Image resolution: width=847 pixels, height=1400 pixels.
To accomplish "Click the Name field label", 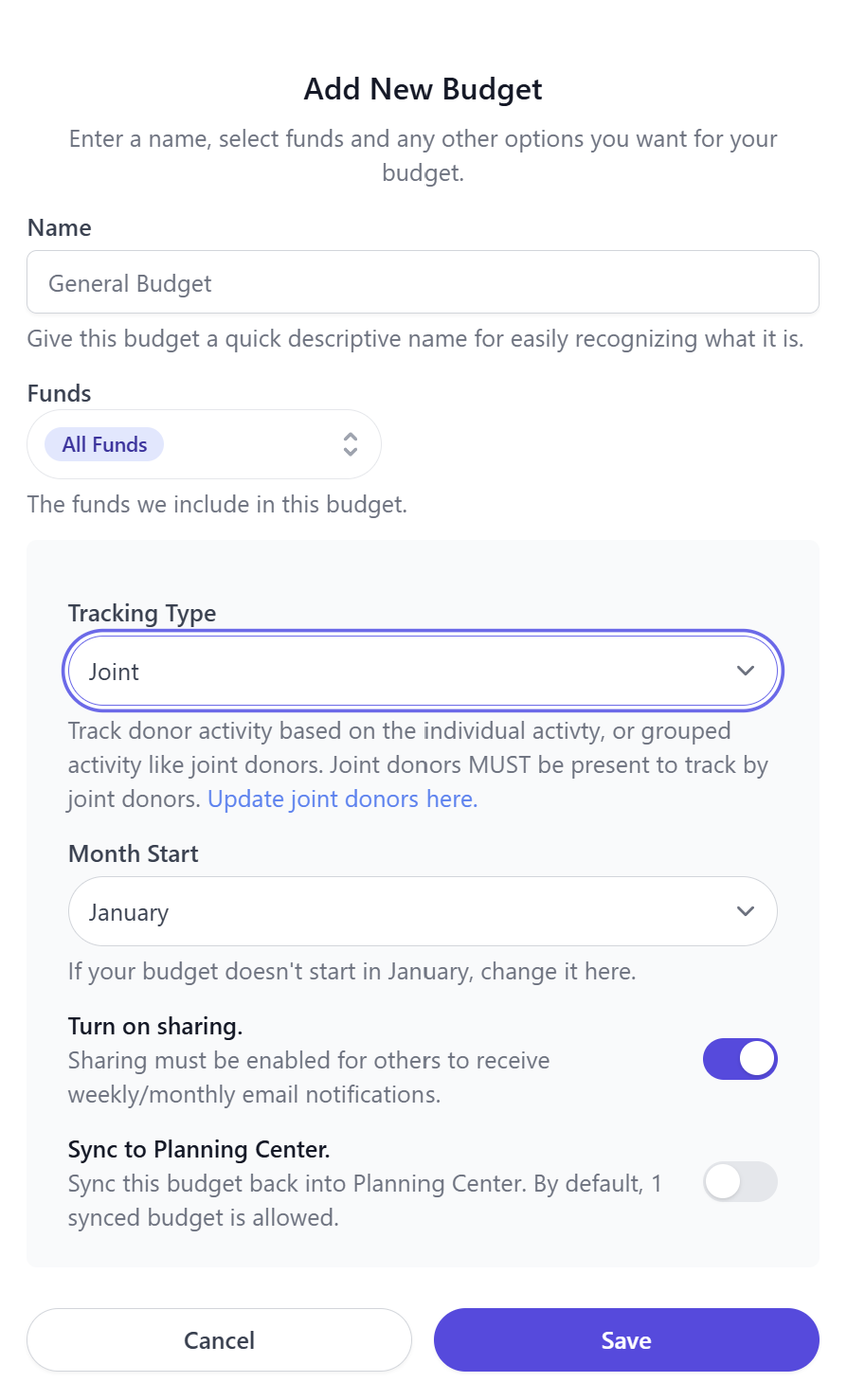I will point(60,227).
